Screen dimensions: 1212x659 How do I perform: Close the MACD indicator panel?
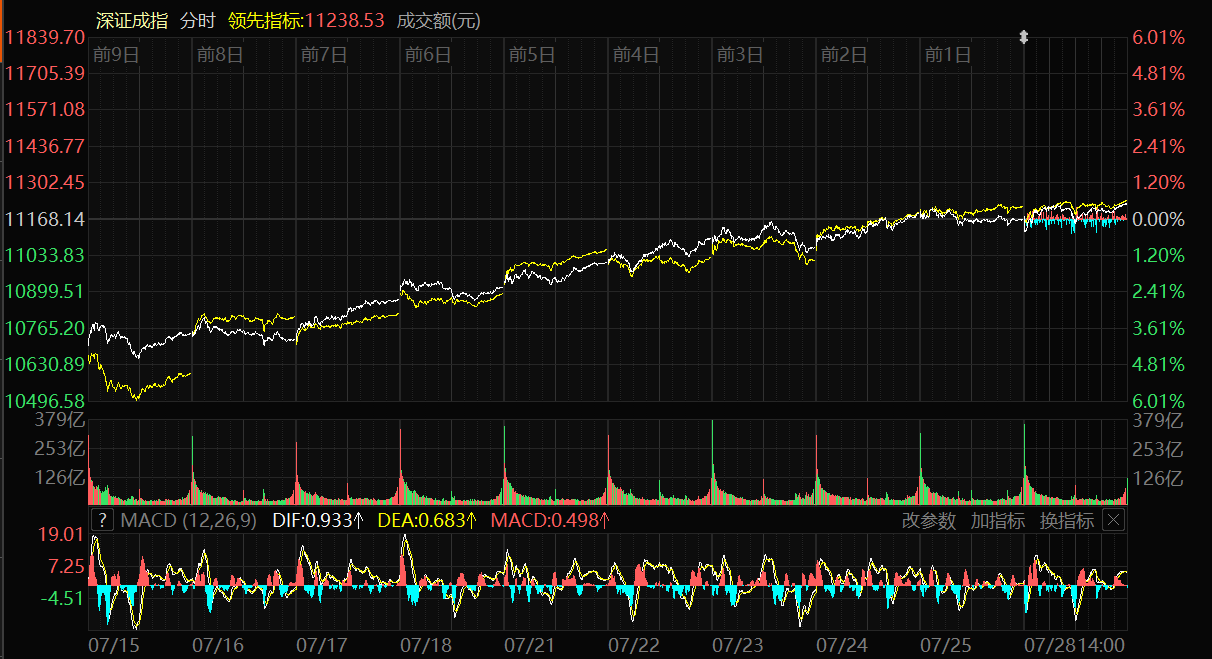click(x=1113, y=520)
